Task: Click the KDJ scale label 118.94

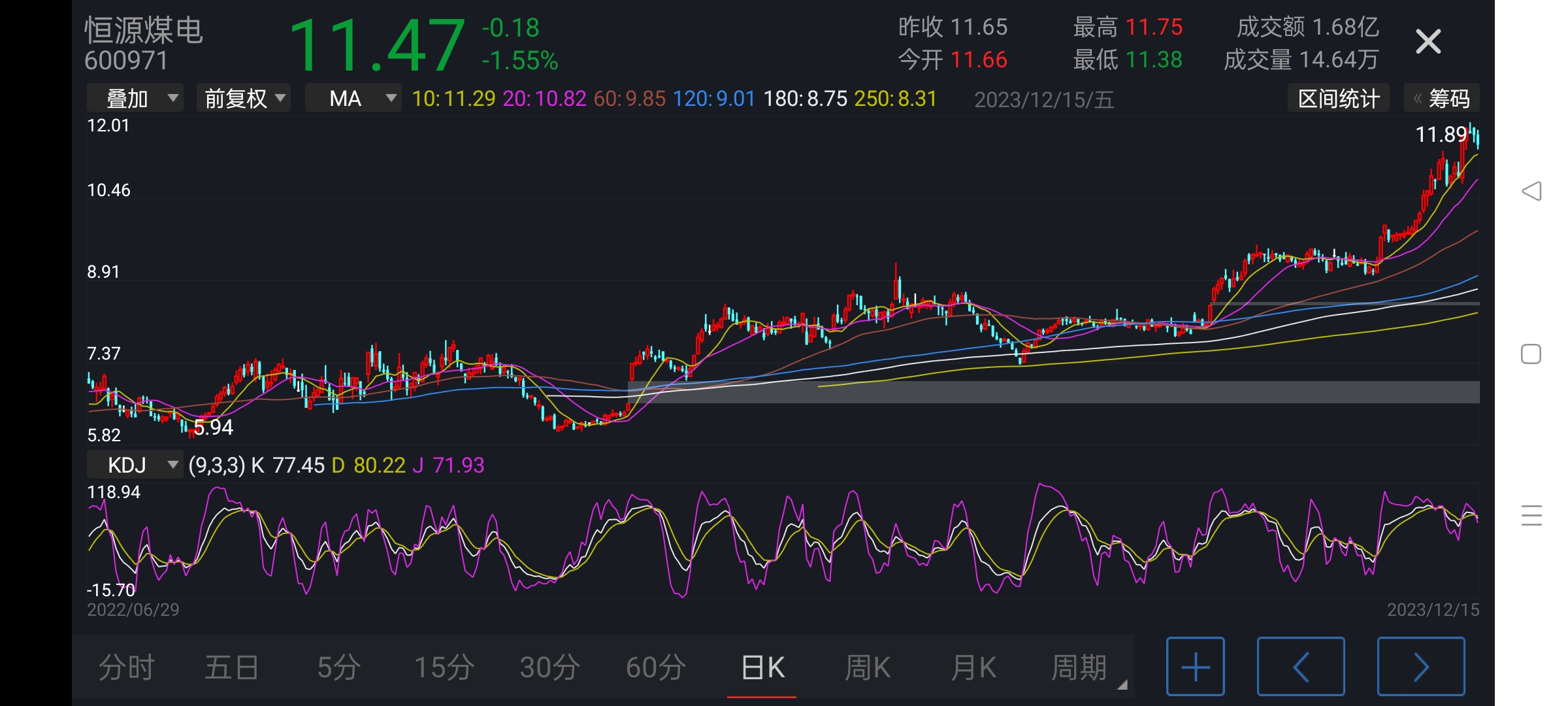Action: click(x=114, y=492)
